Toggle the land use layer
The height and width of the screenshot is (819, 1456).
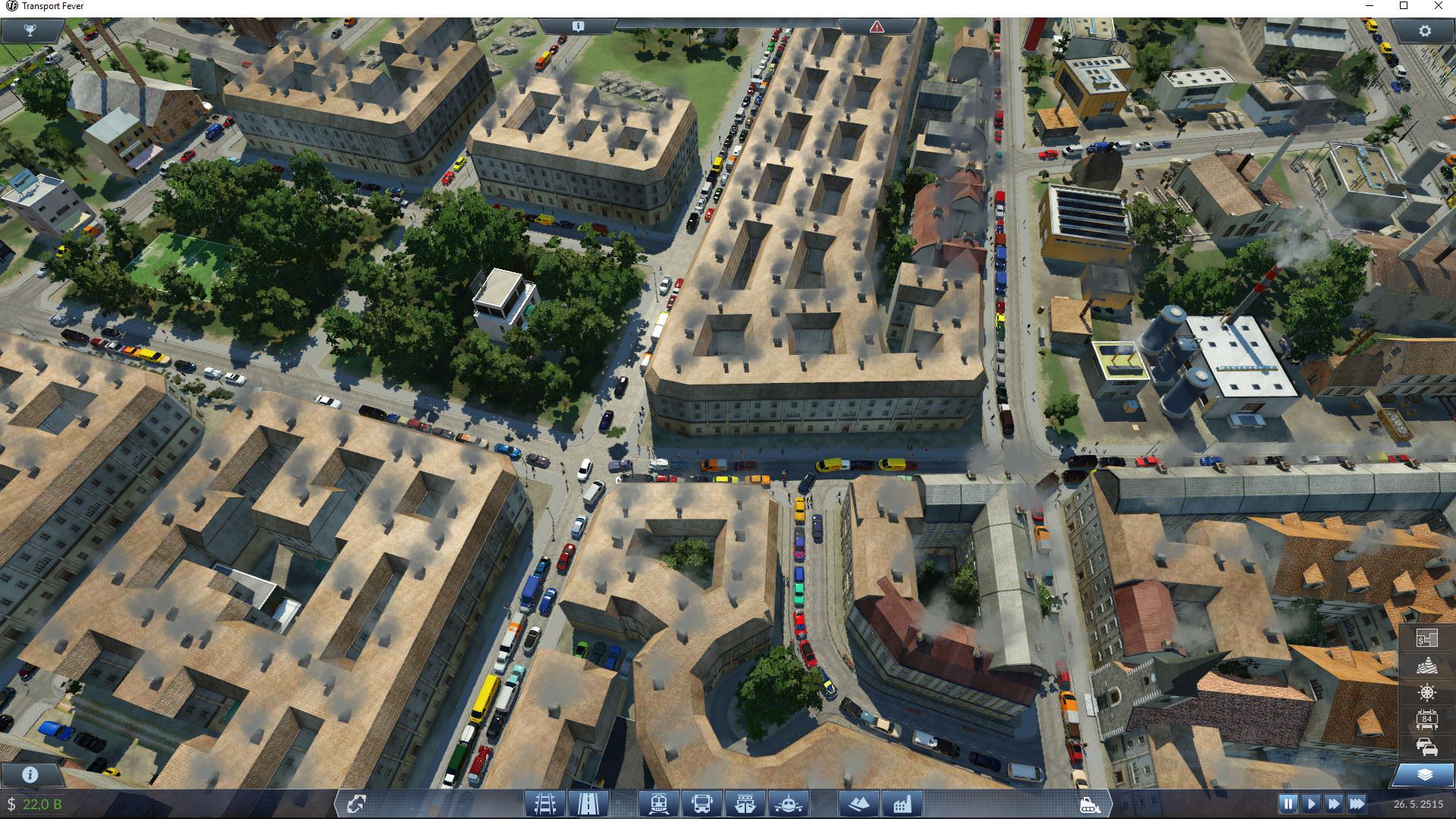1426,639
